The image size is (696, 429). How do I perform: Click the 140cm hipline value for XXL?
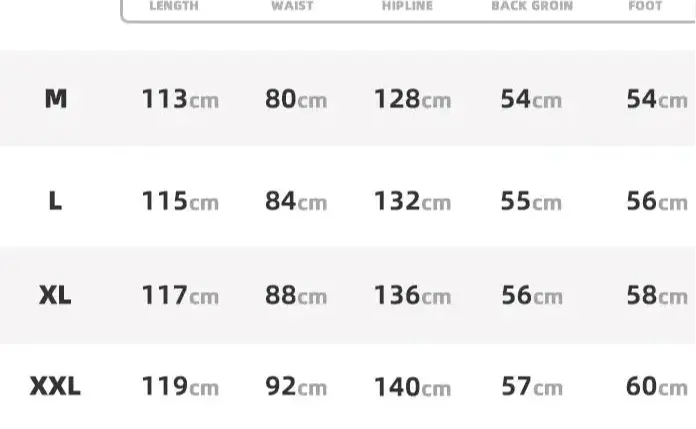click(x=412, y=386)
